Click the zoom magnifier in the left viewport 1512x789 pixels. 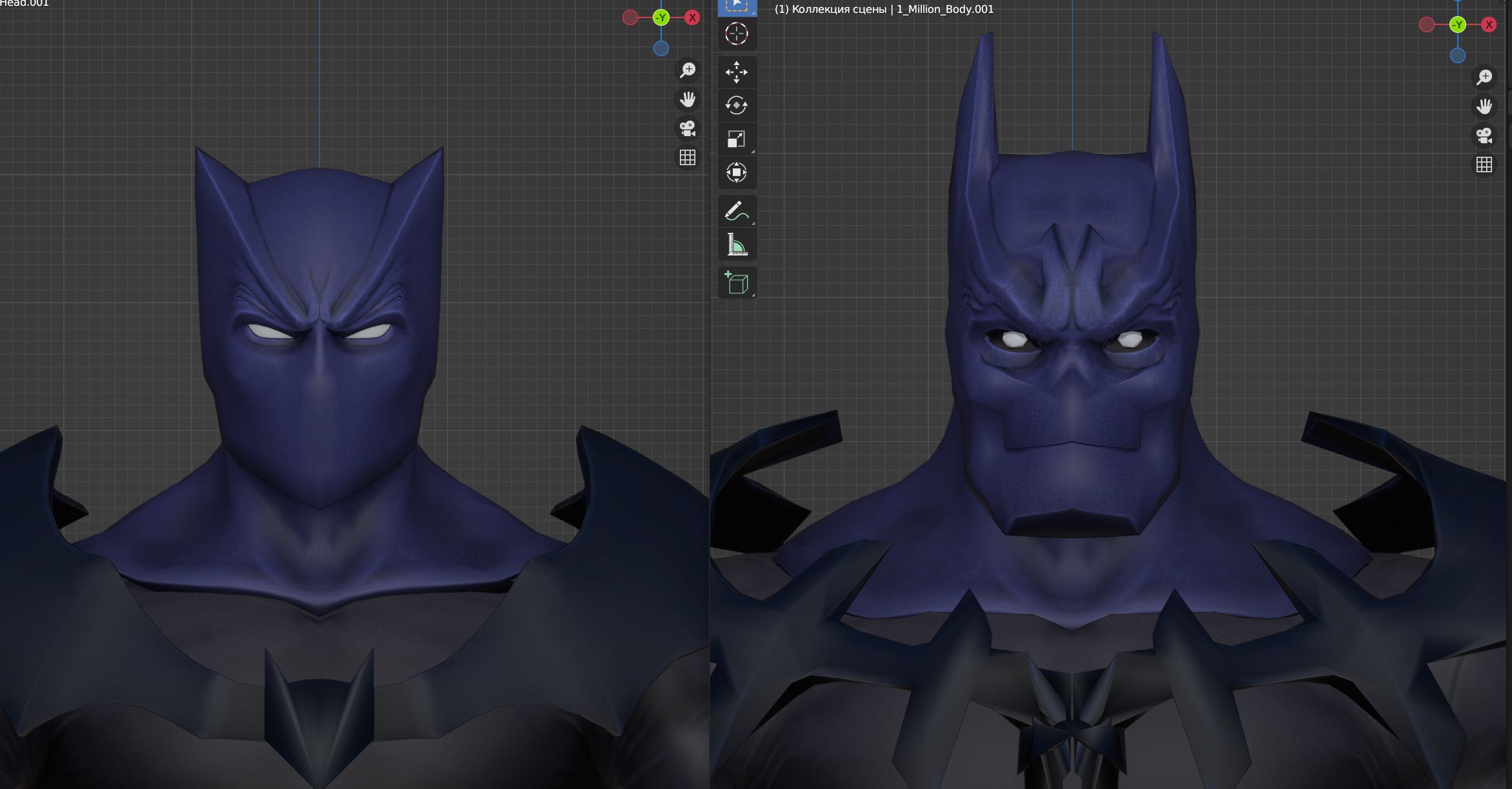coord(688,71)
